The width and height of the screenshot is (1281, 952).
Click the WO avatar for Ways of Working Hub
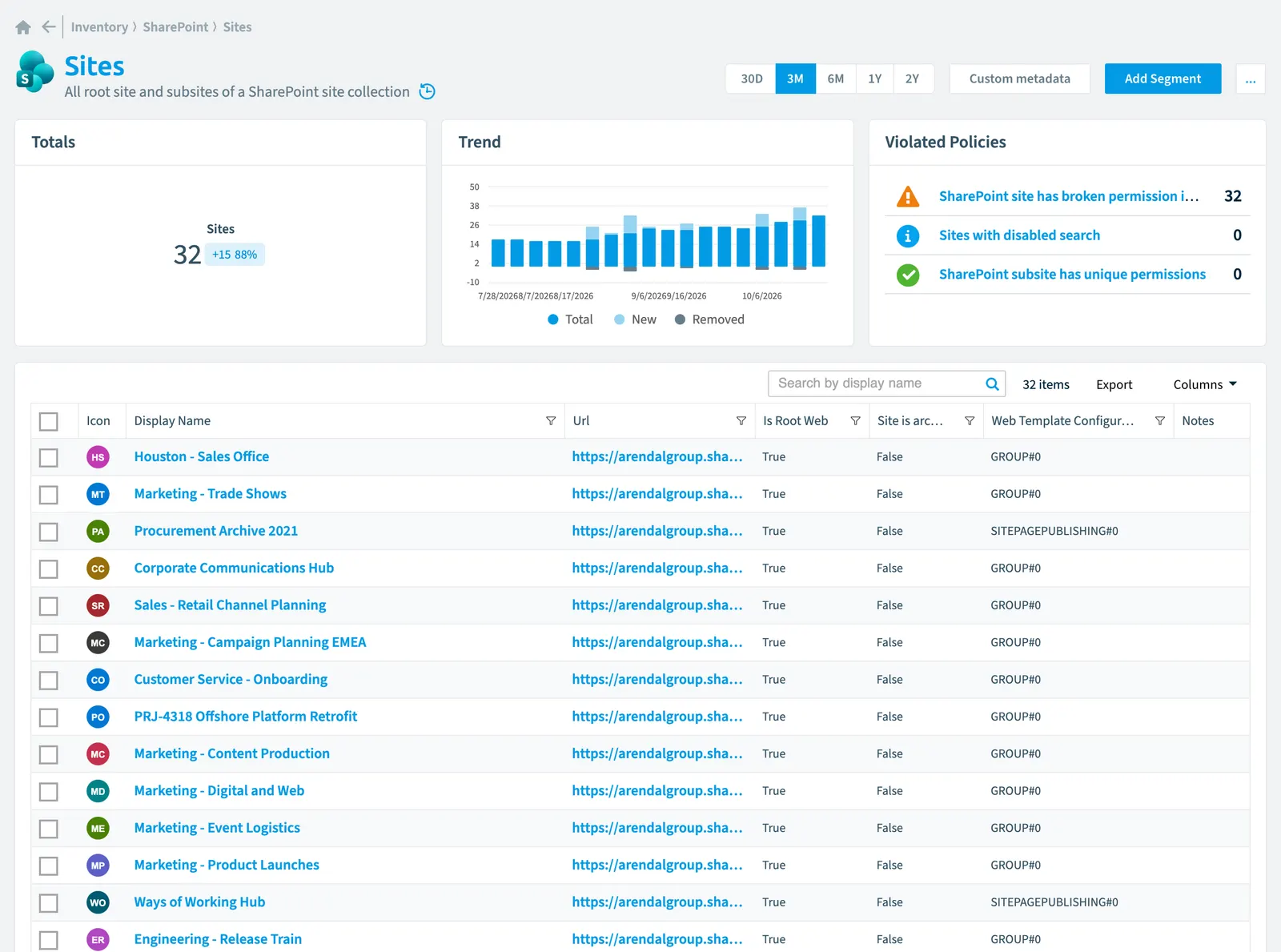(98, 902)
